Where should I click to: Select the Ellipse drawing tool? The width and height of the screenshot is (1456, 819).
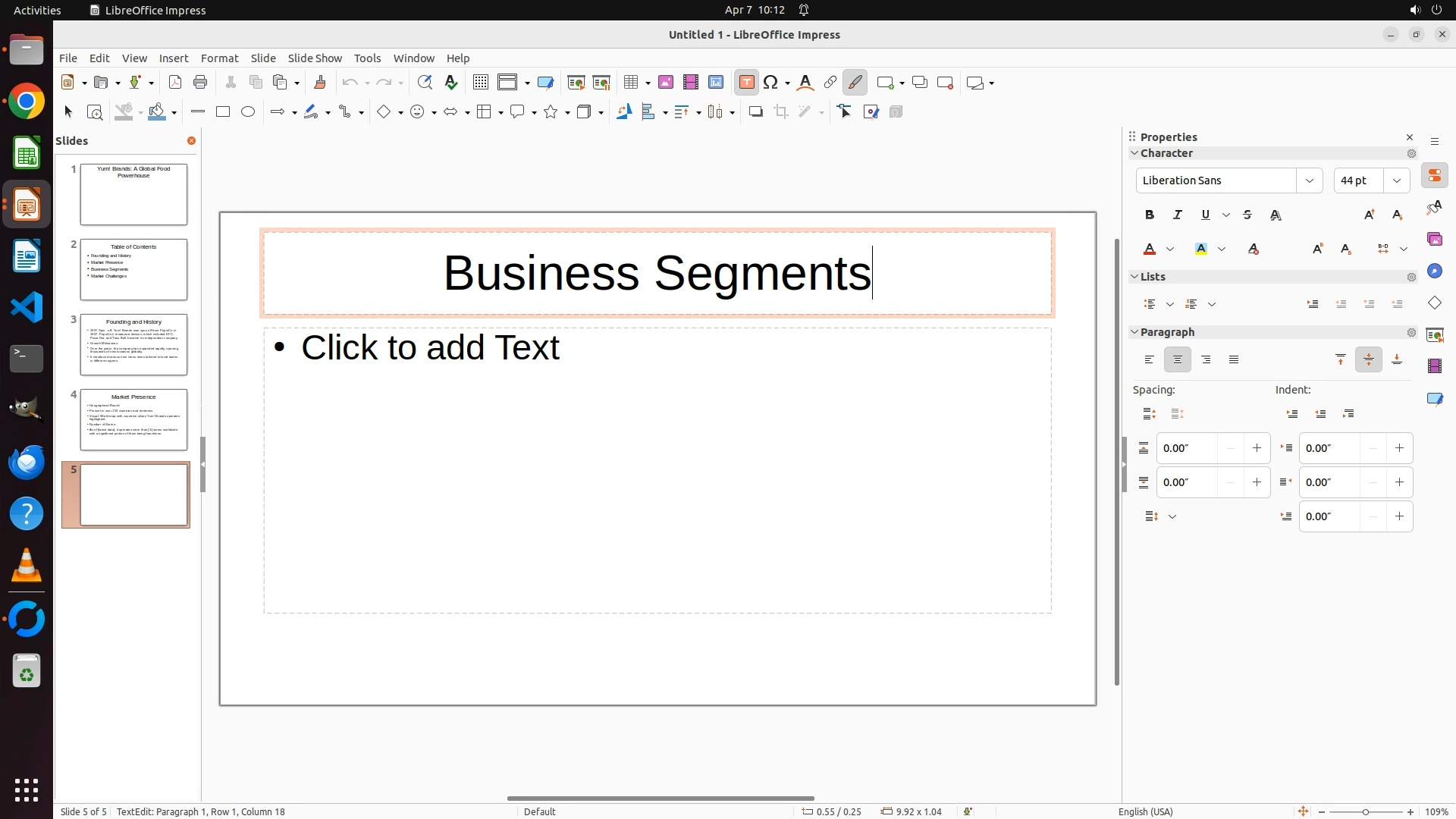click(x=248, y=112)
